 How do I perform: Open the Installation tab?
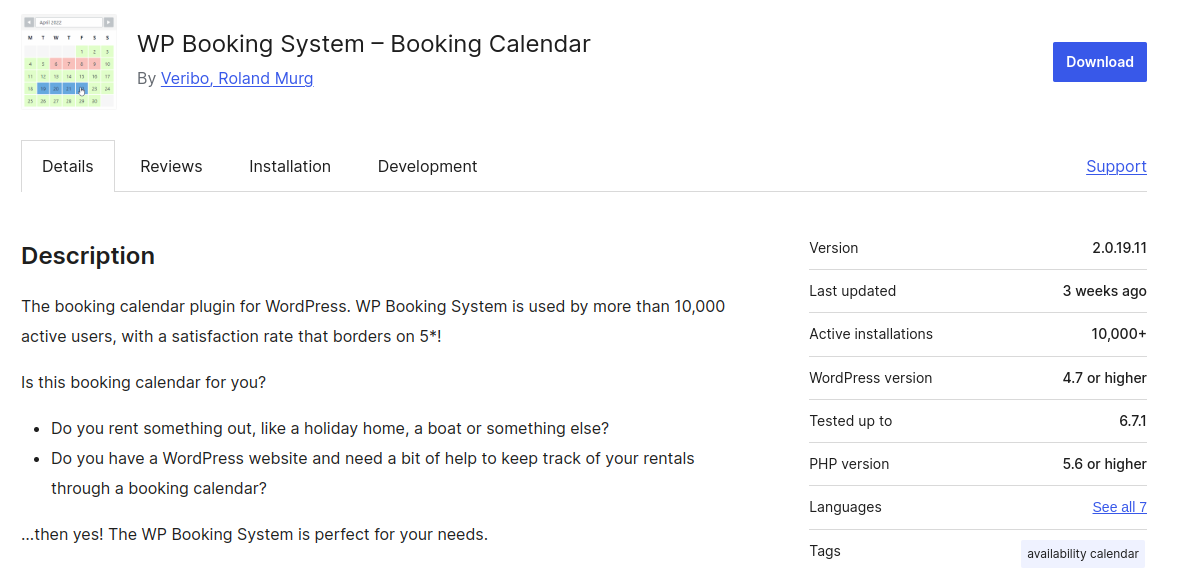click(x=290, y=166)
